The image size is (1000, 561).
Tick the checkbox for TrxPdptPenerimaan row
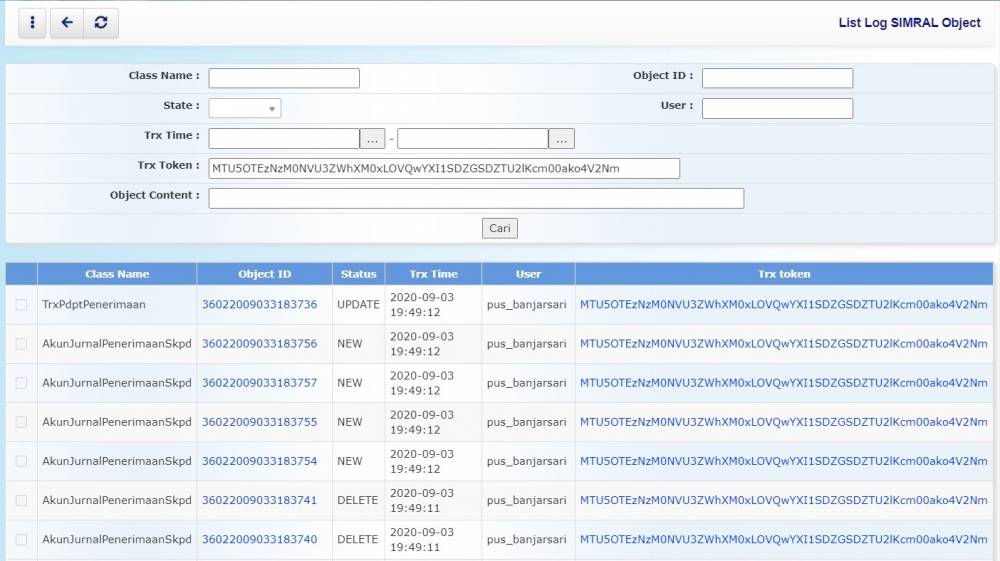[21, 305]
